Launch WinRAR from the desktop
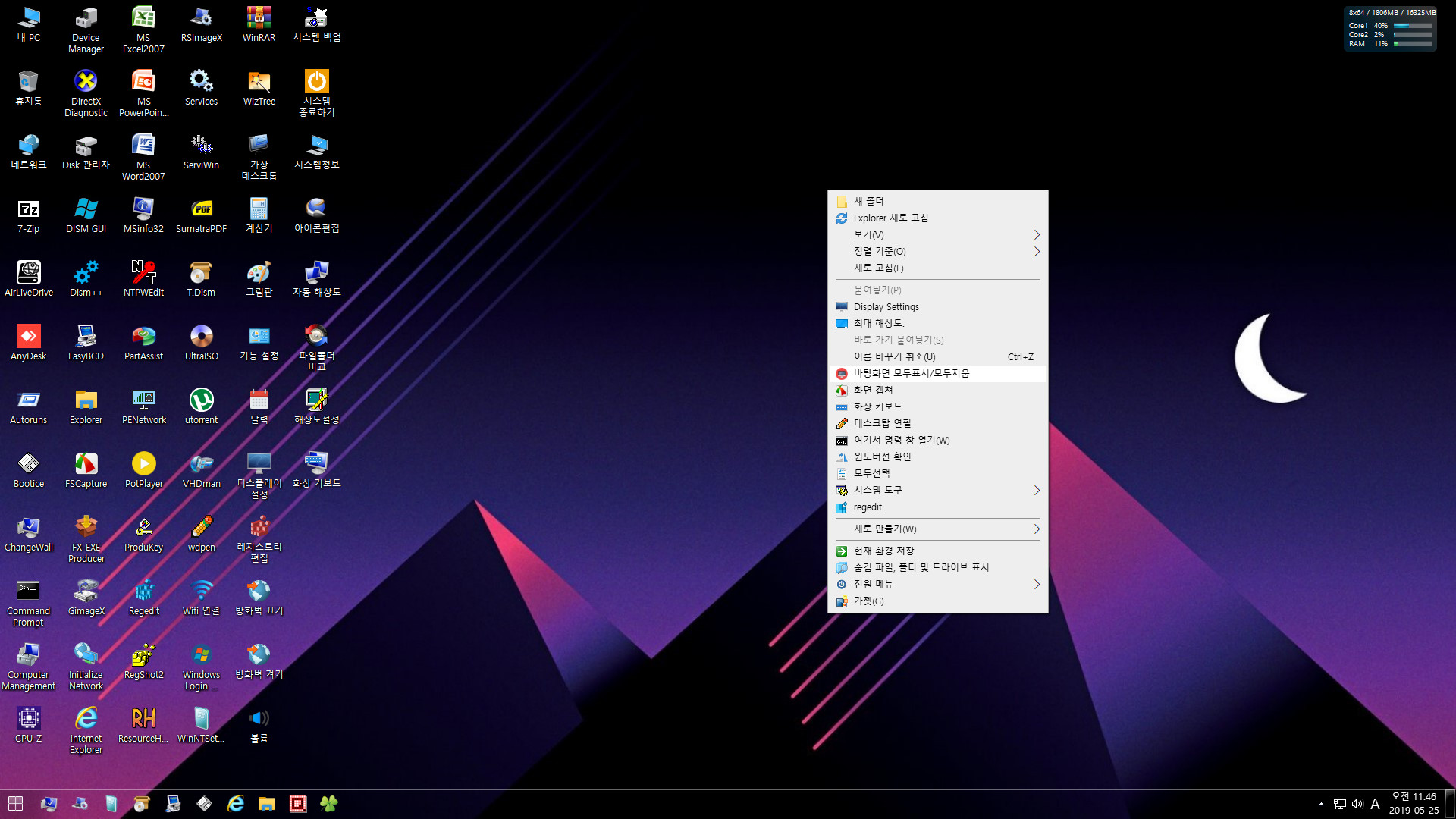Screen dimensions: 1456x819 click(259, 25)
